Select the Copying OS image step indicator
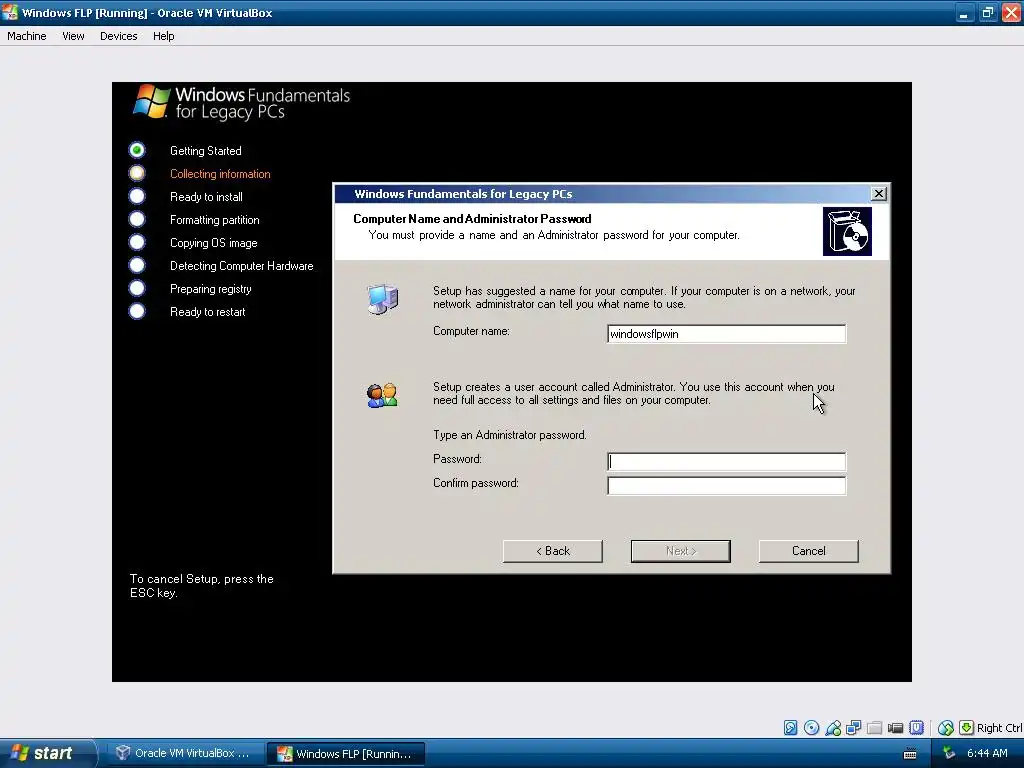The height and width of the screenshot is (768, 1024). [136, 242]
